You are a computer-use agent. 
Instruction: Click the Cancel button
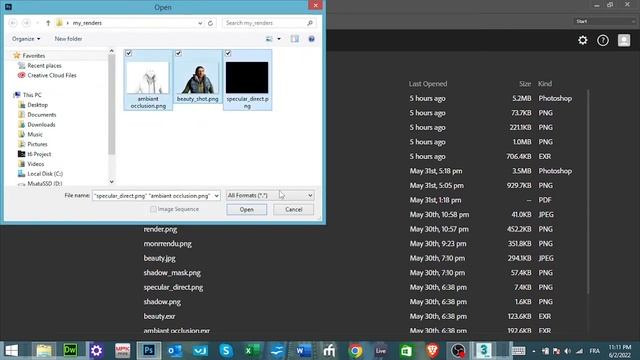(293, 209)
